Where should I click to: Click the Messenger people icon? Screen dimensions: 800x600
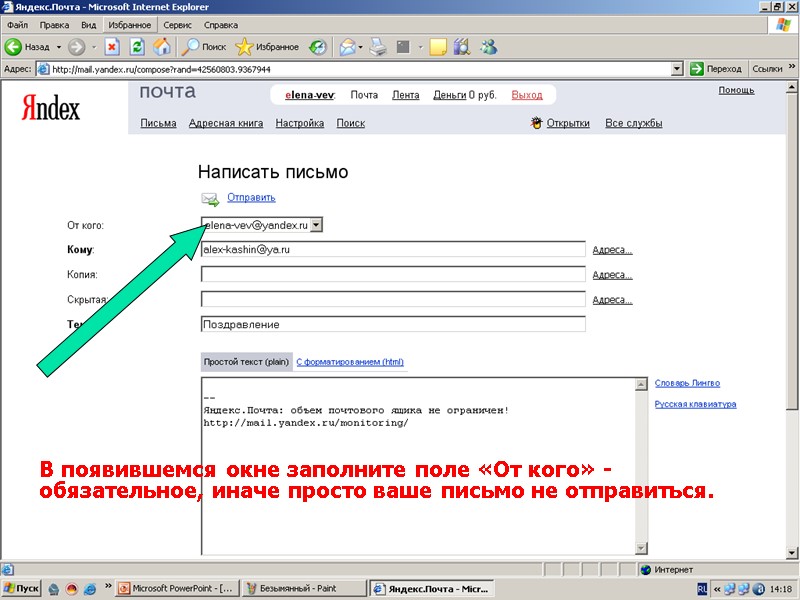(x=488, y=47)
